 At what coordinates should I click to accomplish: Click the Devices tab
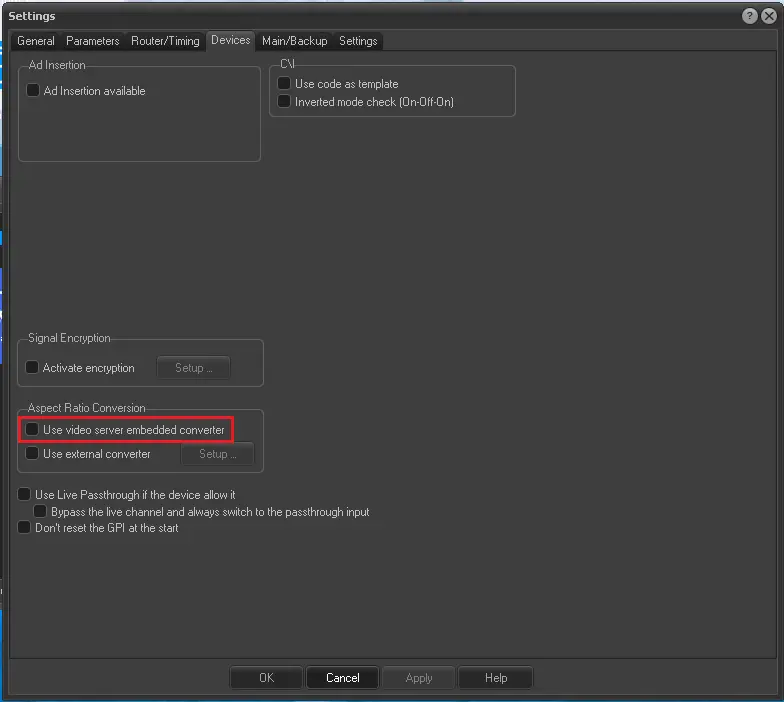230,40
